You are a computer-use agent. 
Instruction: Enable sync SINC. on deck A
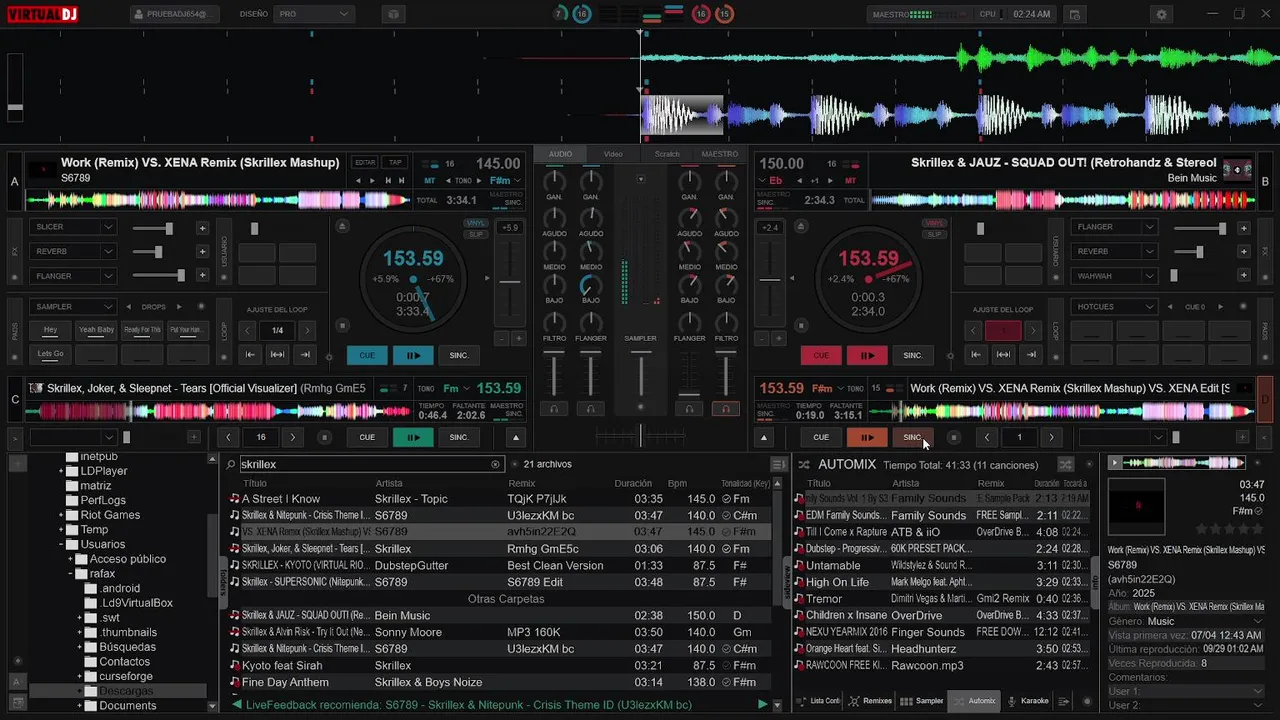[x=459, y=355]
